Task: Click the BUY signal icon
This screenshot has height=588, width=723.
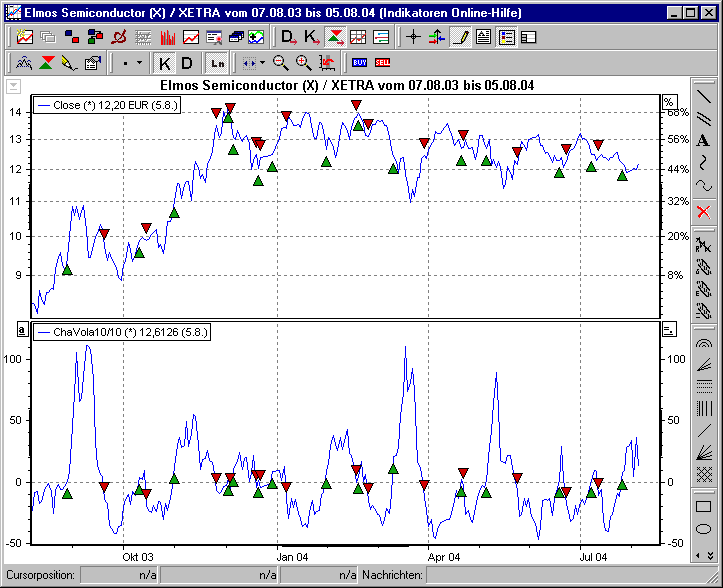Action: click(x=359, y=63)
